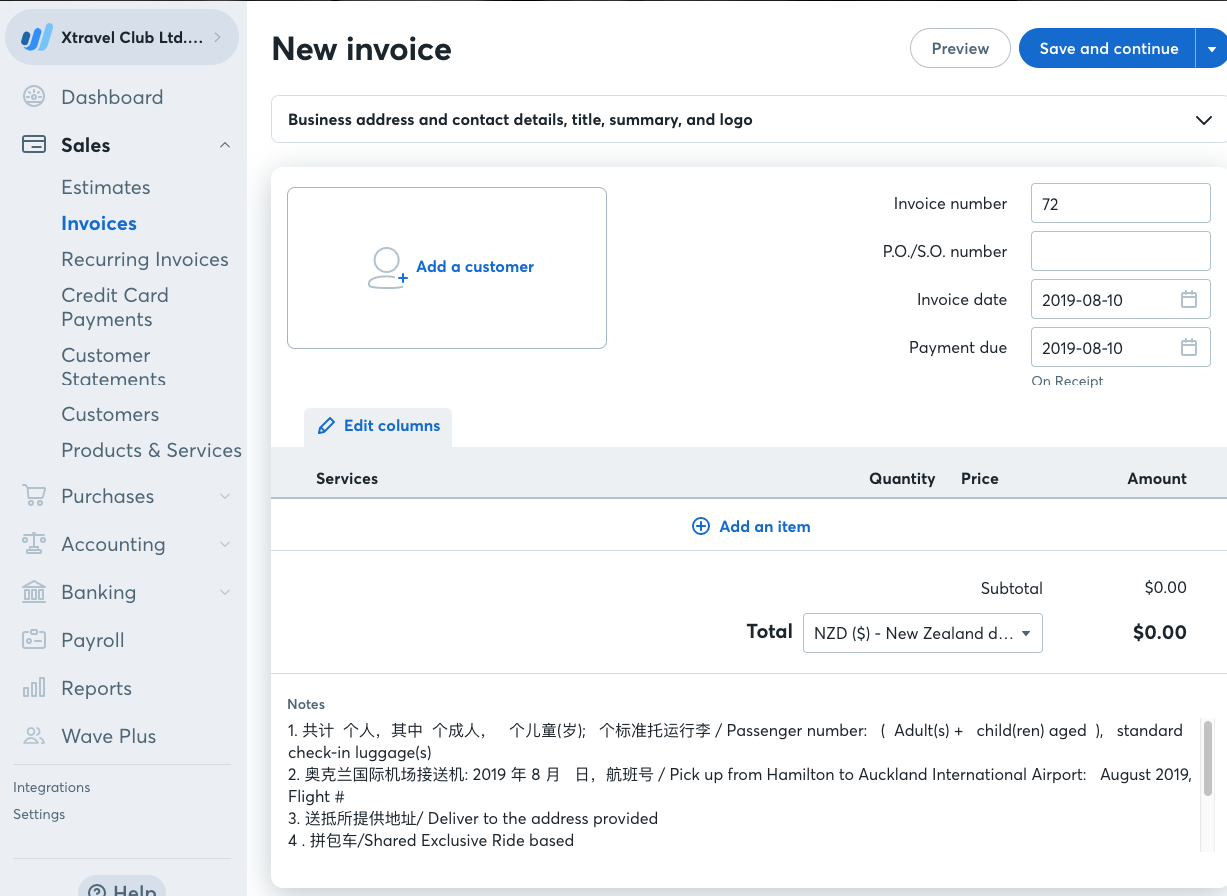Click the pencil icon beside Edit columns
The width and height of the screenshot is (1227, 896).
pos(326,426)
